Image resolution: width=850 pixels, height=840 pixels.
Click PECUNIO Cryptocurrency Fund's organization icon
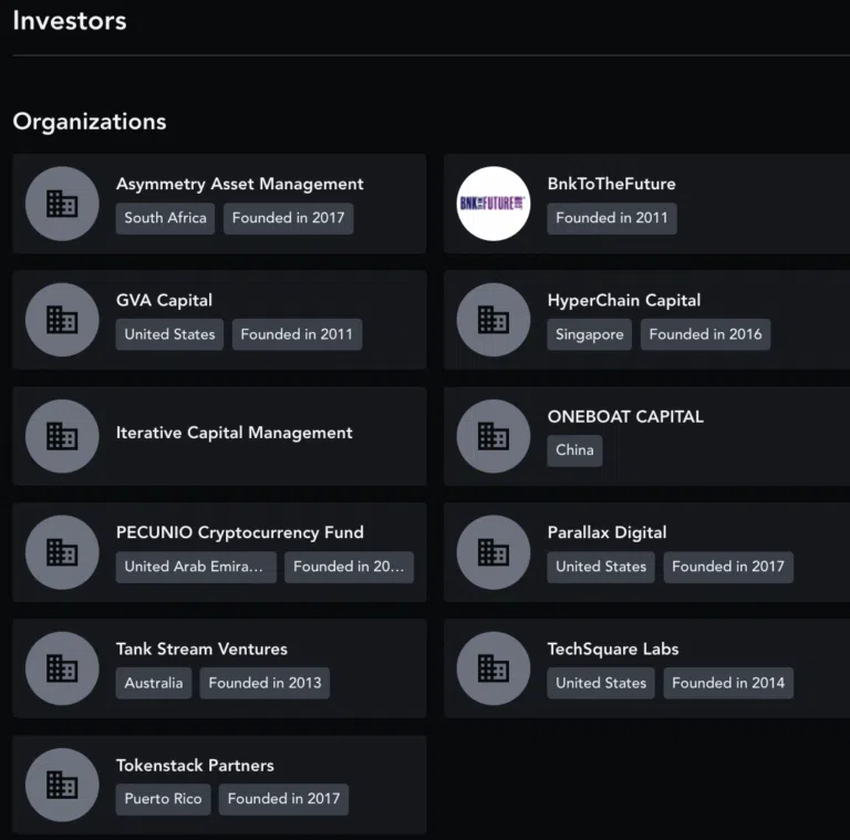coord(62,552)
